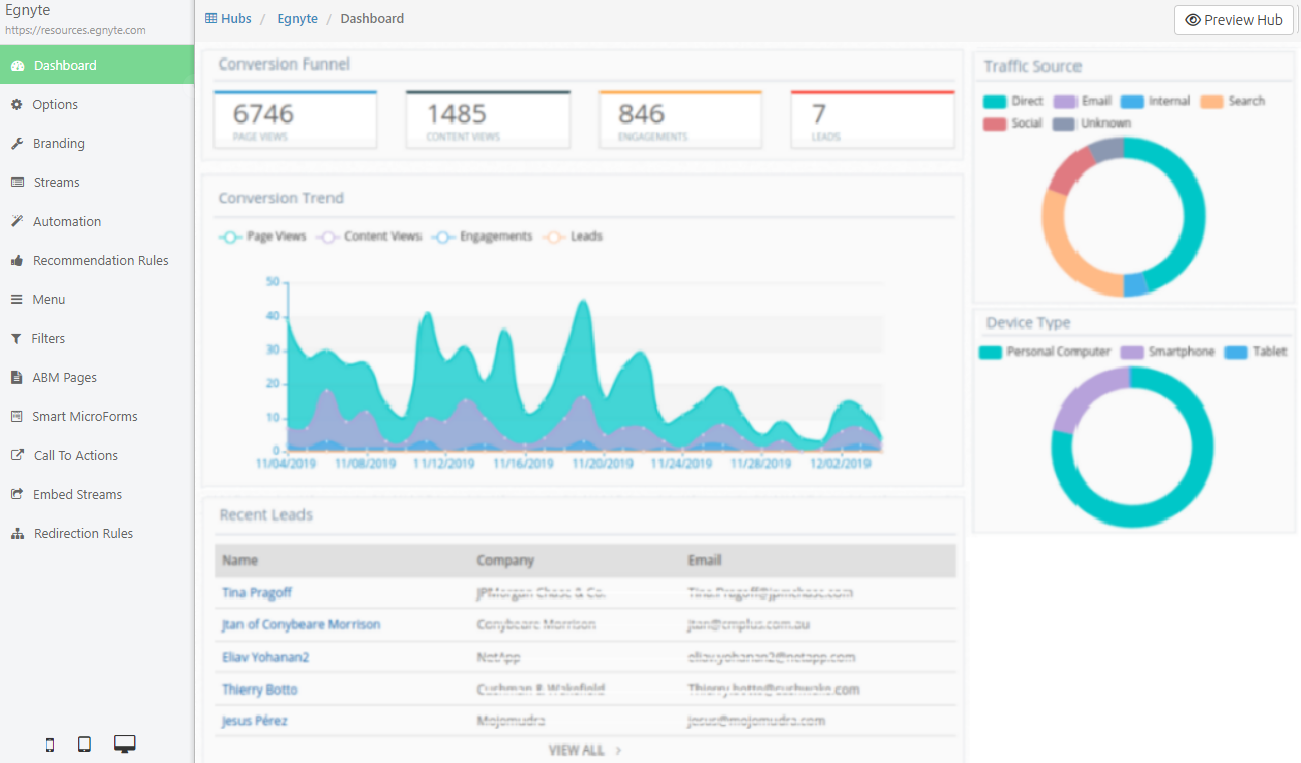Open lead Thierry Botto
Screen dimensions: 1301x763
pyautogui.click(x=259, y=689)
